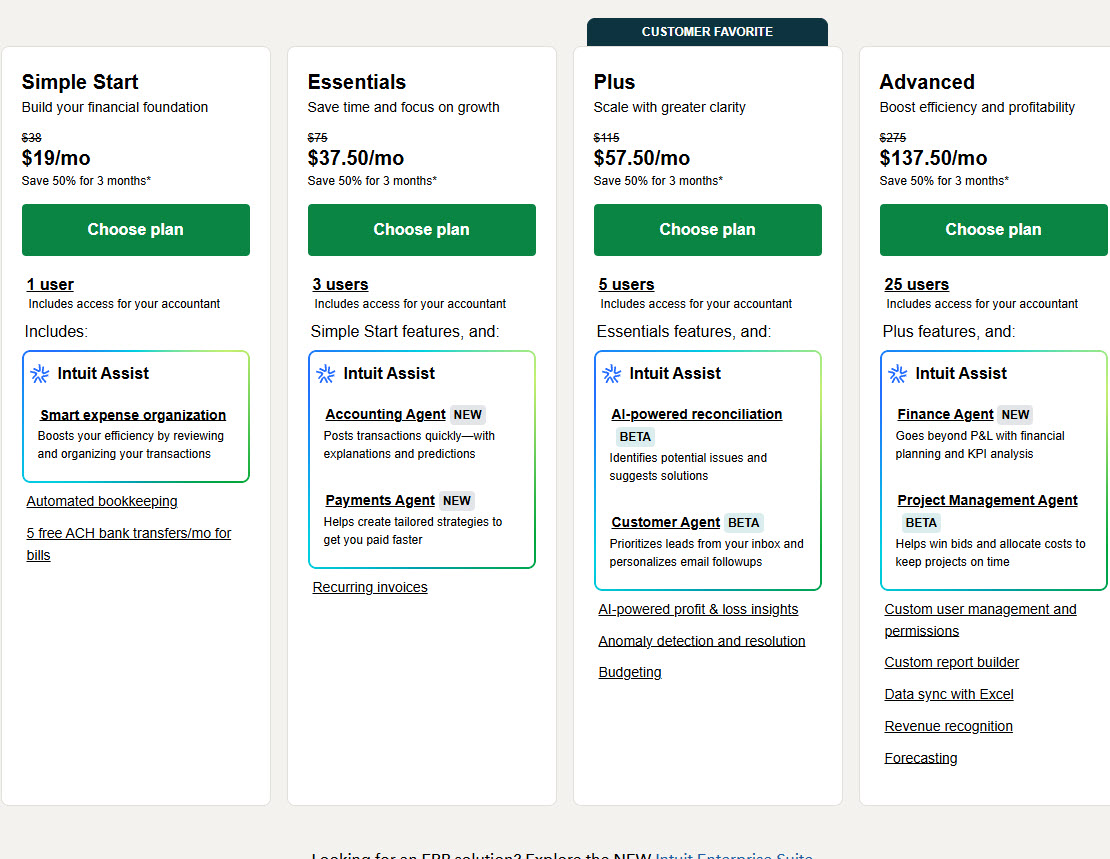Choose the Advanced plan

point(994,229)
